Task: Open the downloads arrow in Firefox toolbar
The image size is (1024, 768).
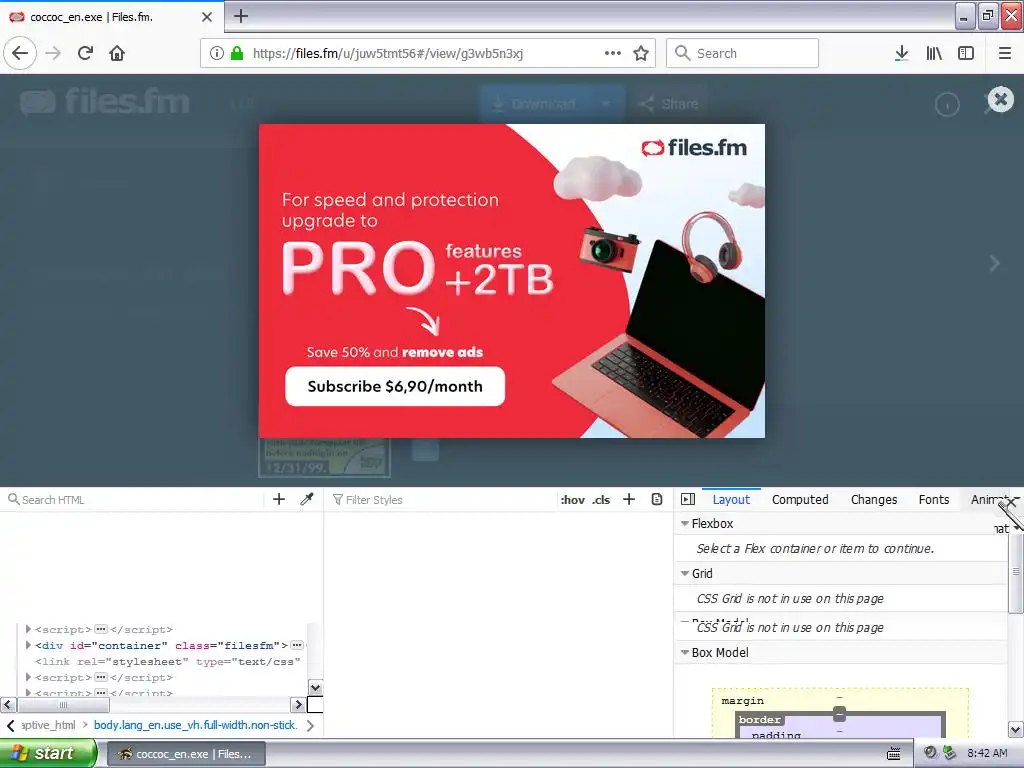Action: [x=901, y=53]
